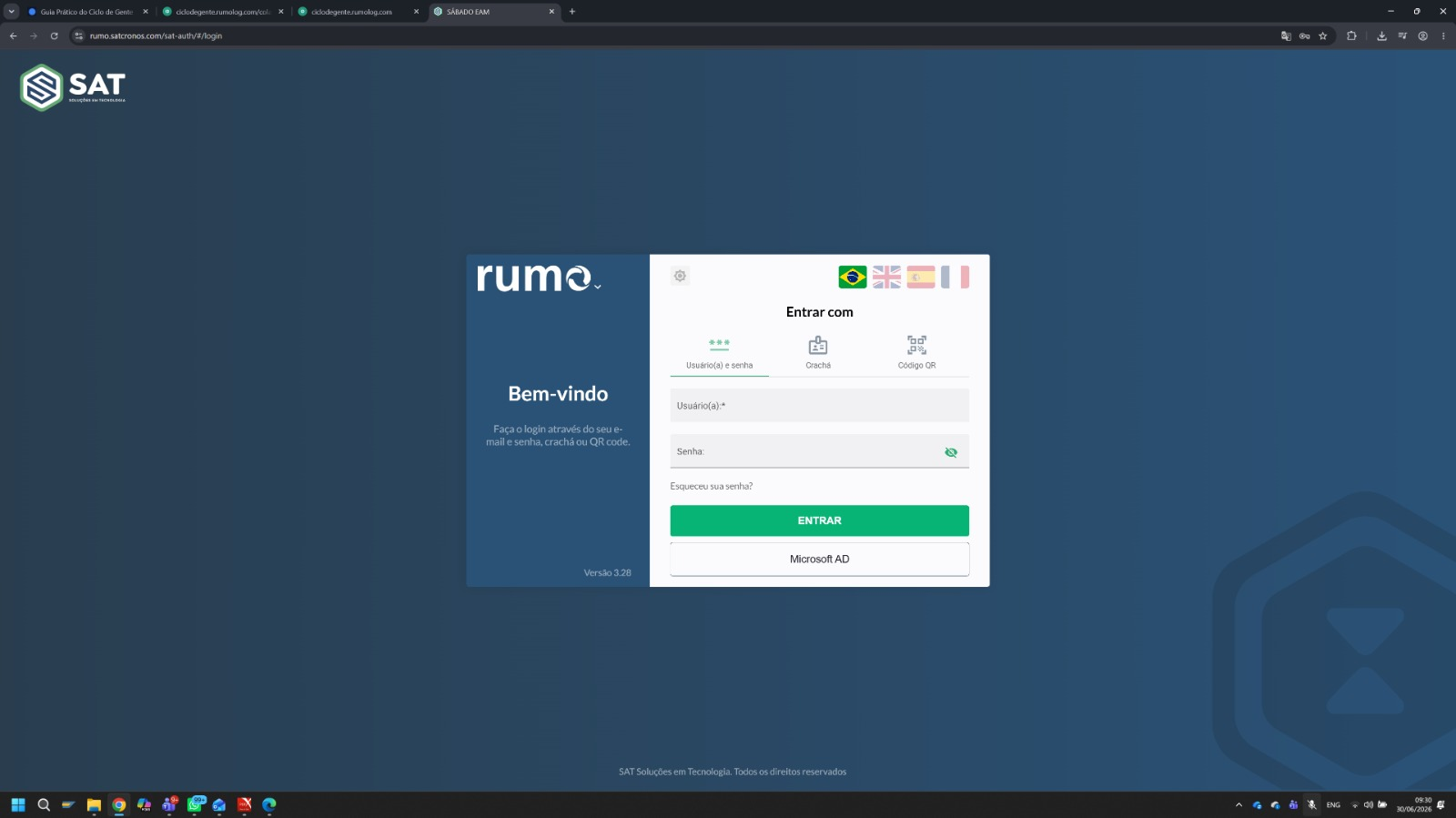Screen dimensions: 1456x818
Task: Sign in with Microsoft AD button
Action: click(820, 560)
